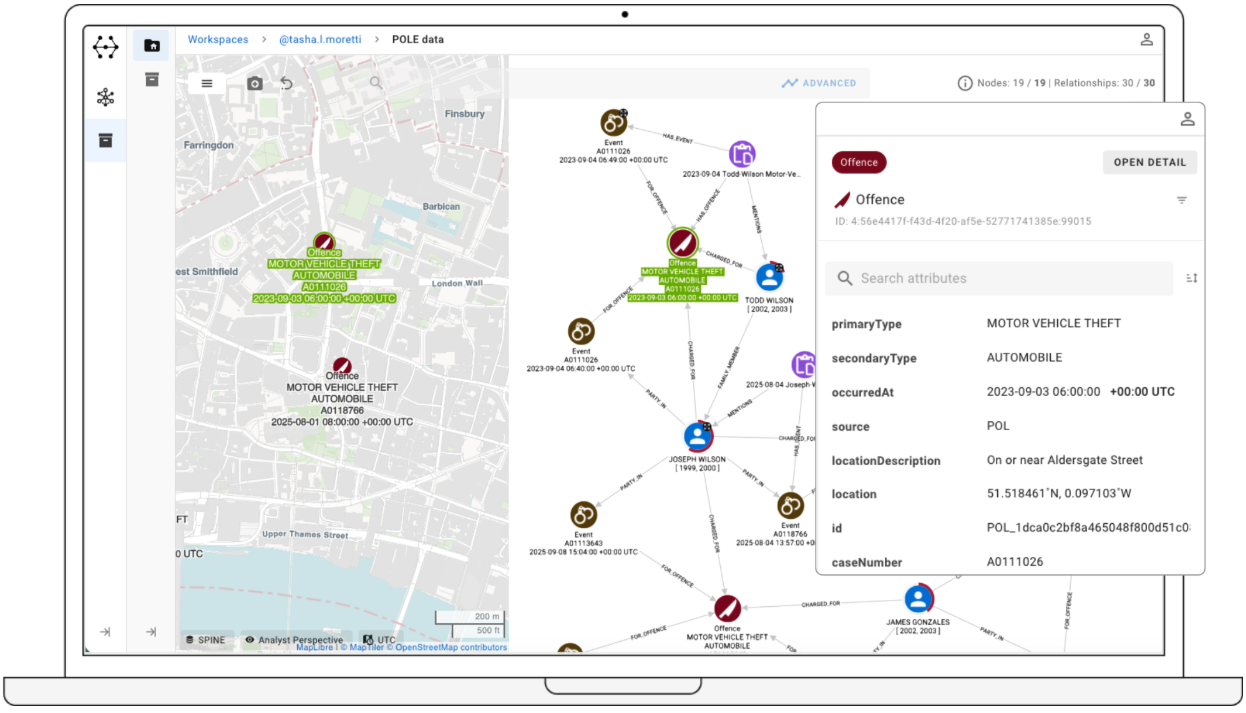Viewport: 1246px width, 713px height.
Task: Take a snapshot with the camera icon
Action: (x=255, y=83)
